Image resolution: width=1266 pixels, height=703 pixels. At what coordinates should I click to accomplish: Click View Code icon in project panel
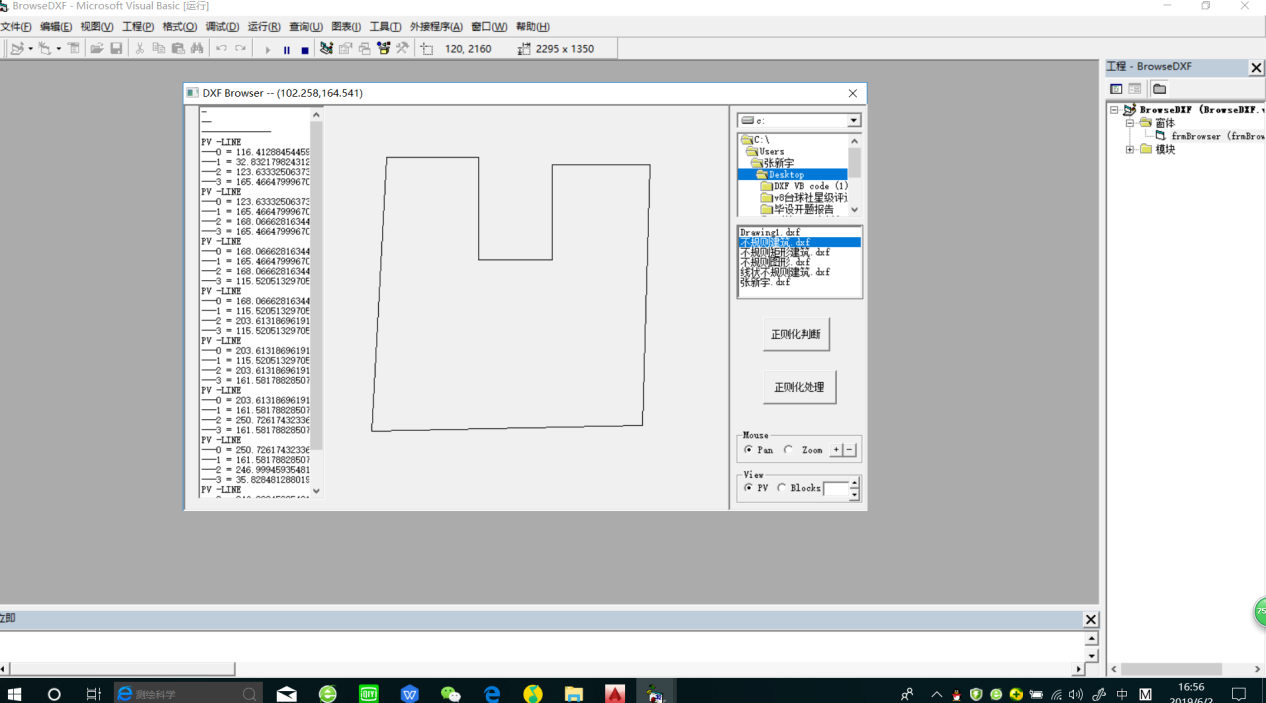click(1116, 89)
